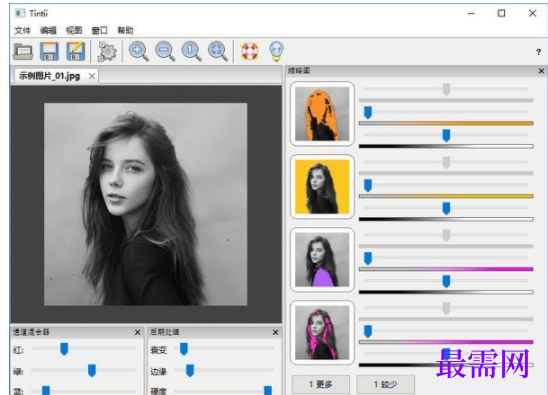Click the grayscale portrait in the canvas

click(145, 204)
